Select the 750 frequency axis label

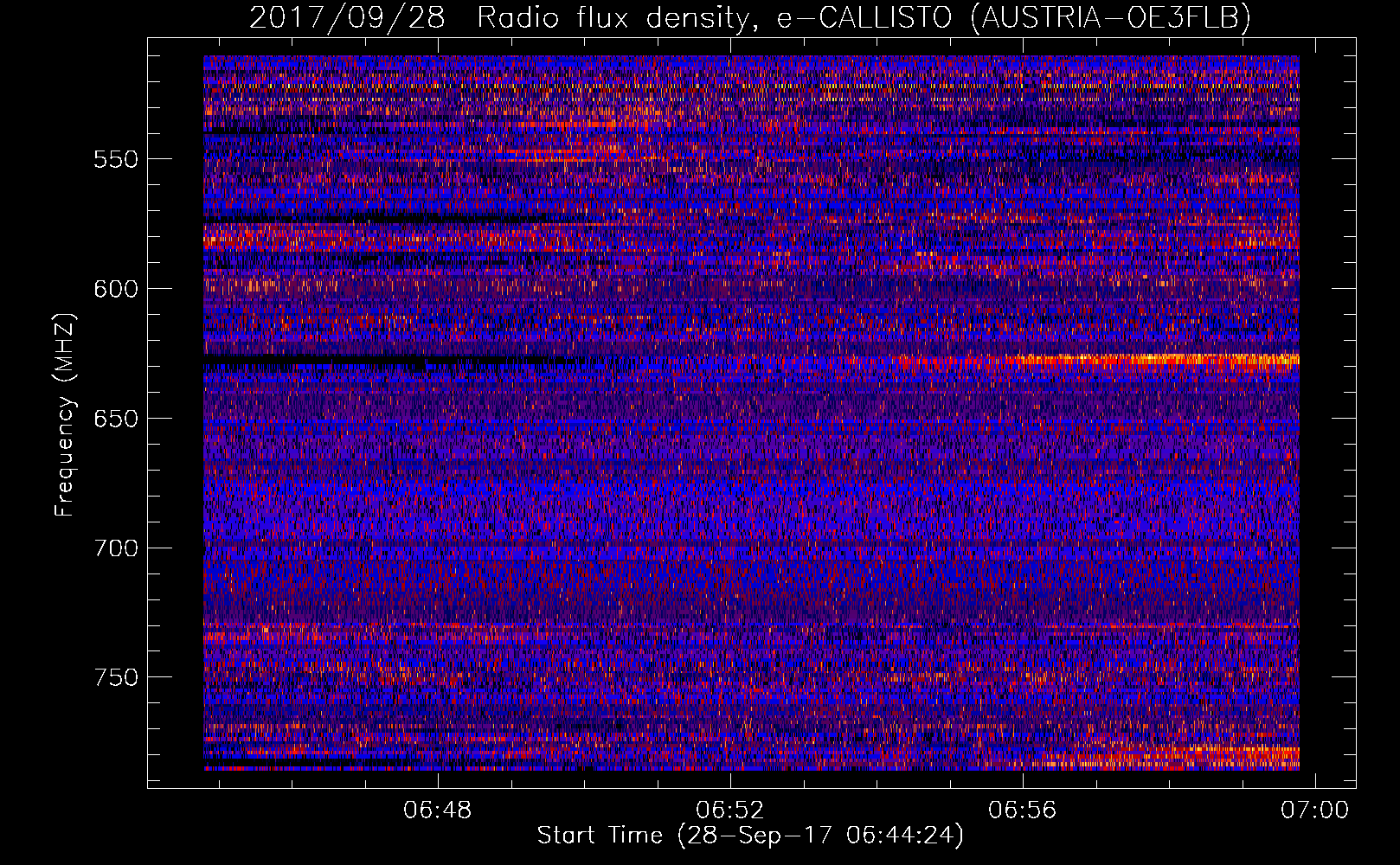pos(116,677)
